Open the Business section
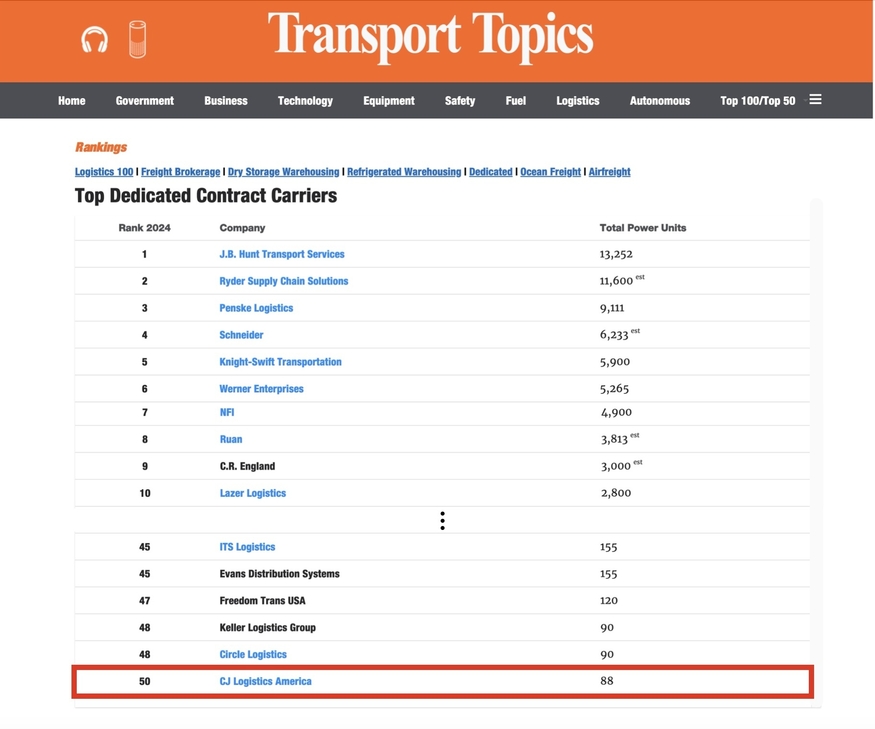 coord(225,100)
